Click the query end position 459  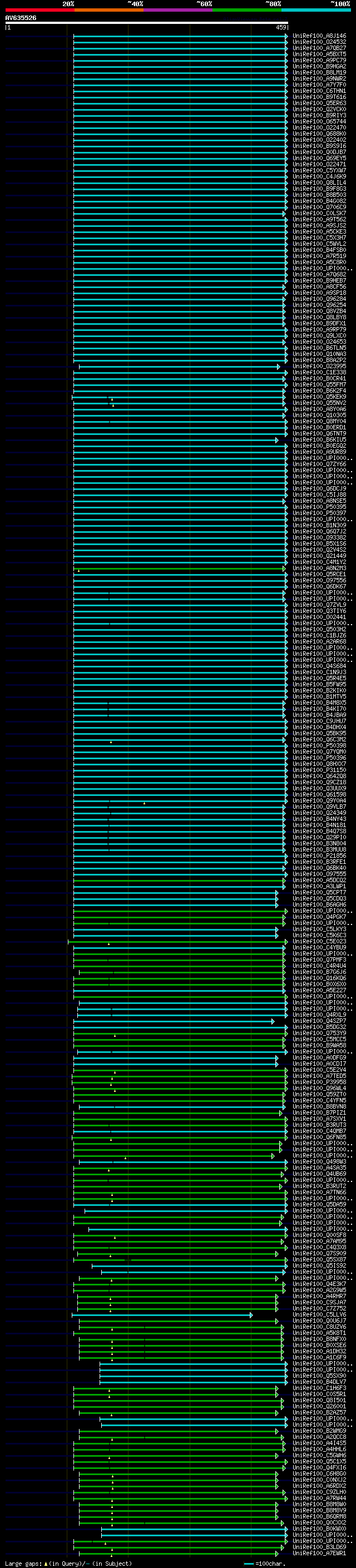pyautogui.click(x=281, y=27)
